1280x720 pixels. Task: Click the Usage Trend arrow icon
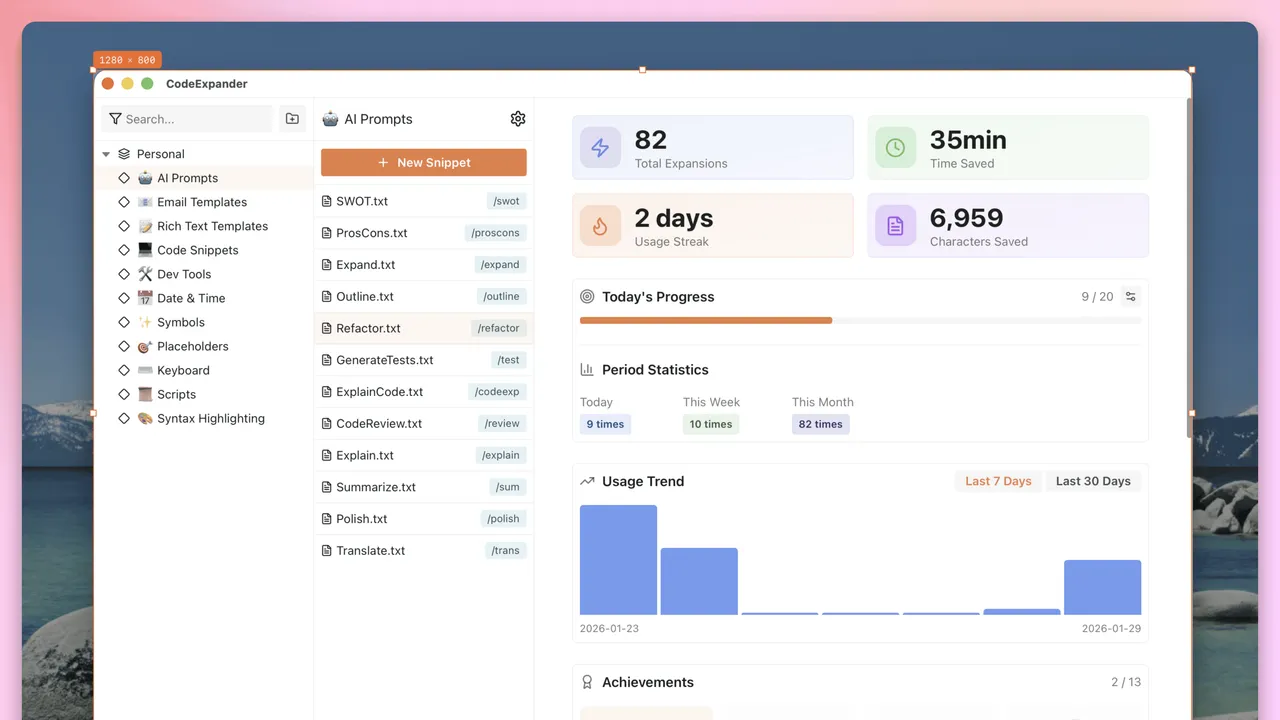pos(587,481)
